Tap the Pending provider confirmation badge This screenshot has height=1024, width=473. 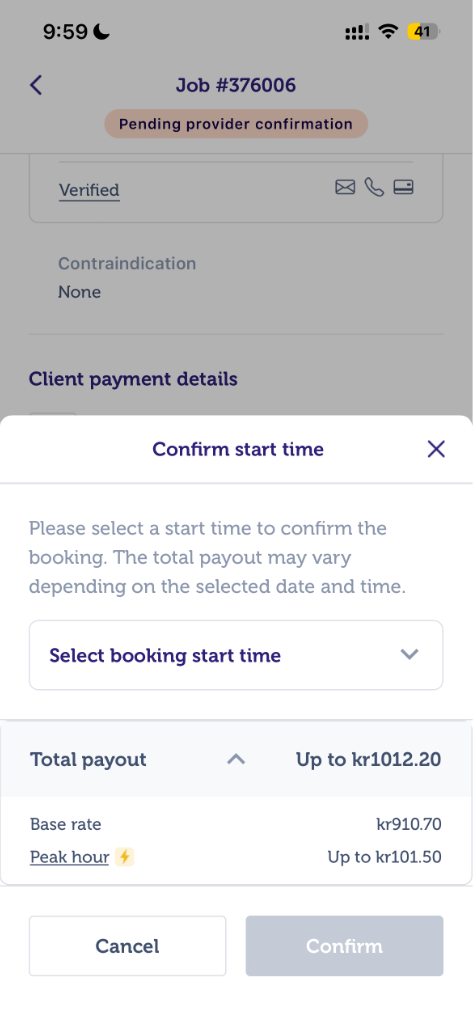click(x=236, y=123)
